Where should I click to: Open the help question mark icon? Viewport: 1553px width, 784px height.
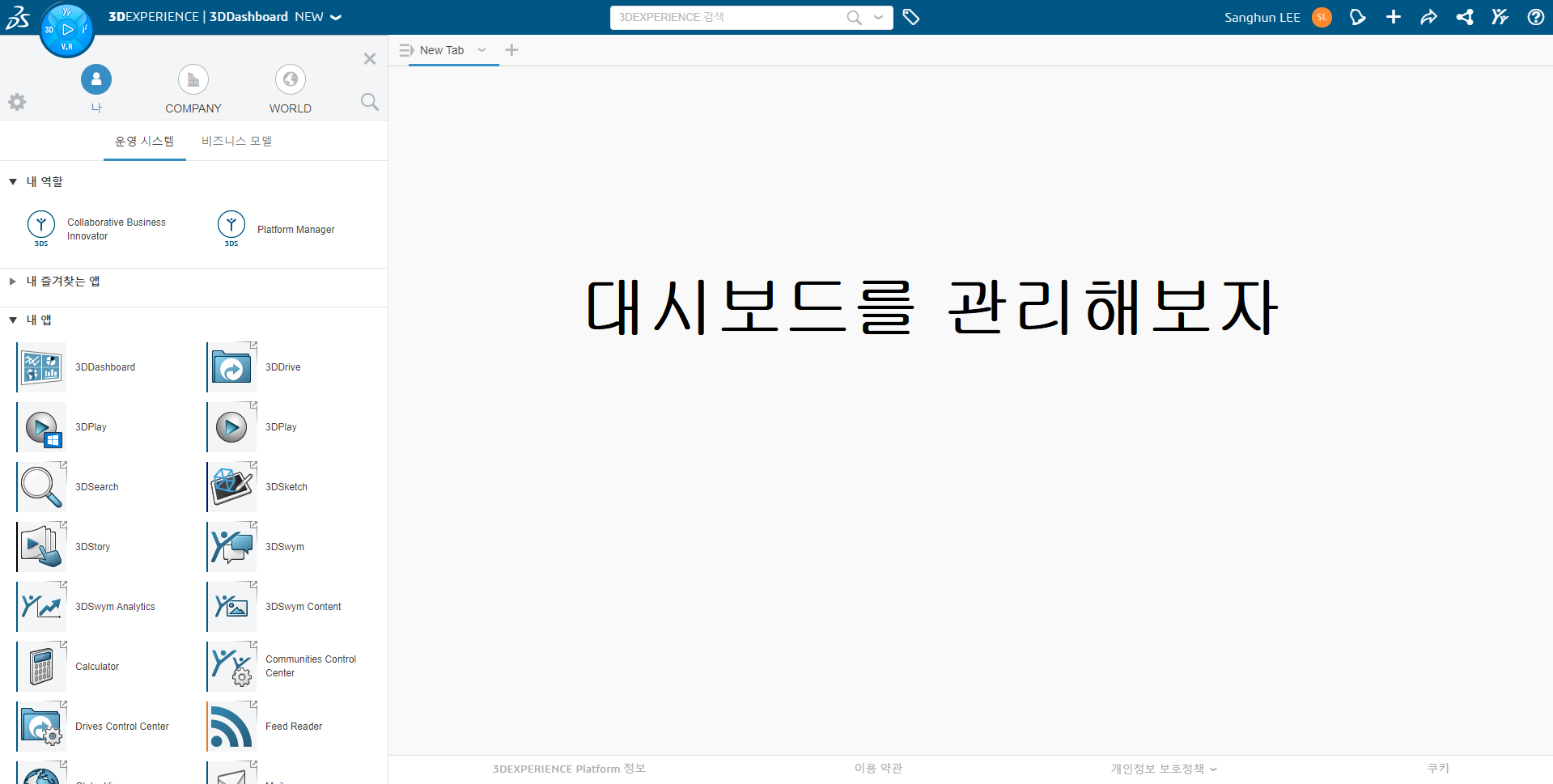click(1536, 17)
